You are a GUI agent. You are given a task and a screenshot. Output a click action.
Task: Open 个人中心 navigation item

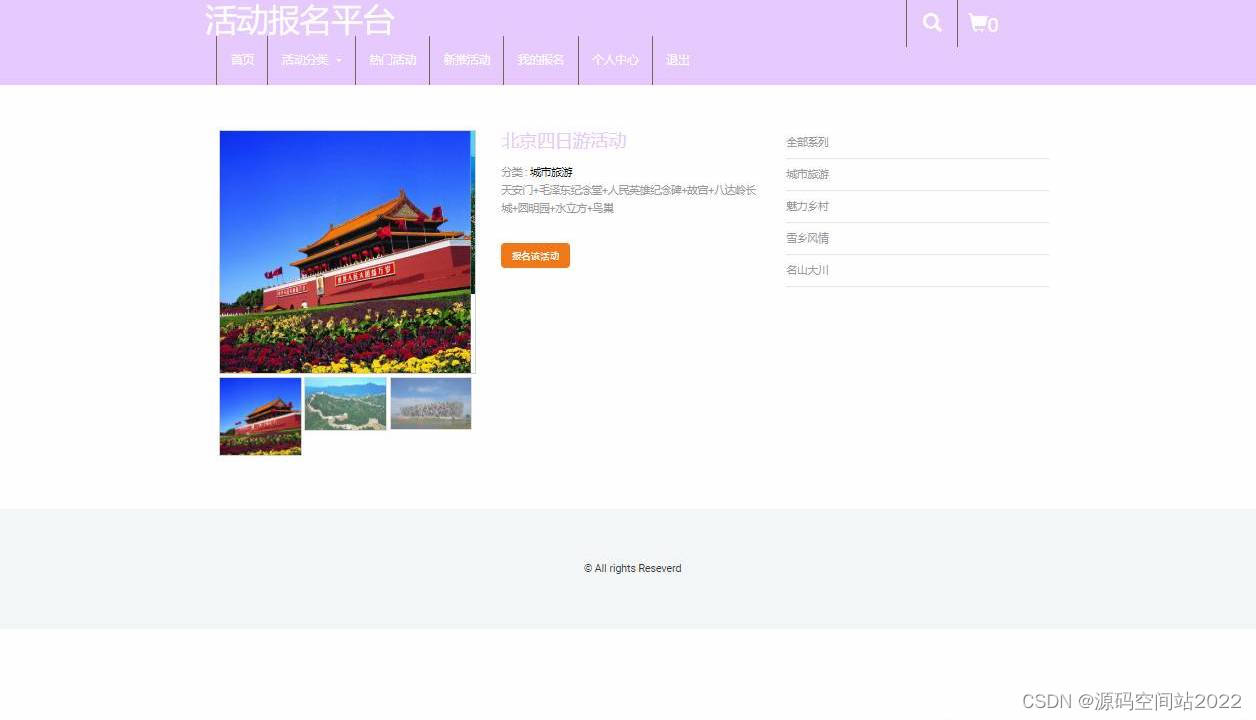[615, 60]
